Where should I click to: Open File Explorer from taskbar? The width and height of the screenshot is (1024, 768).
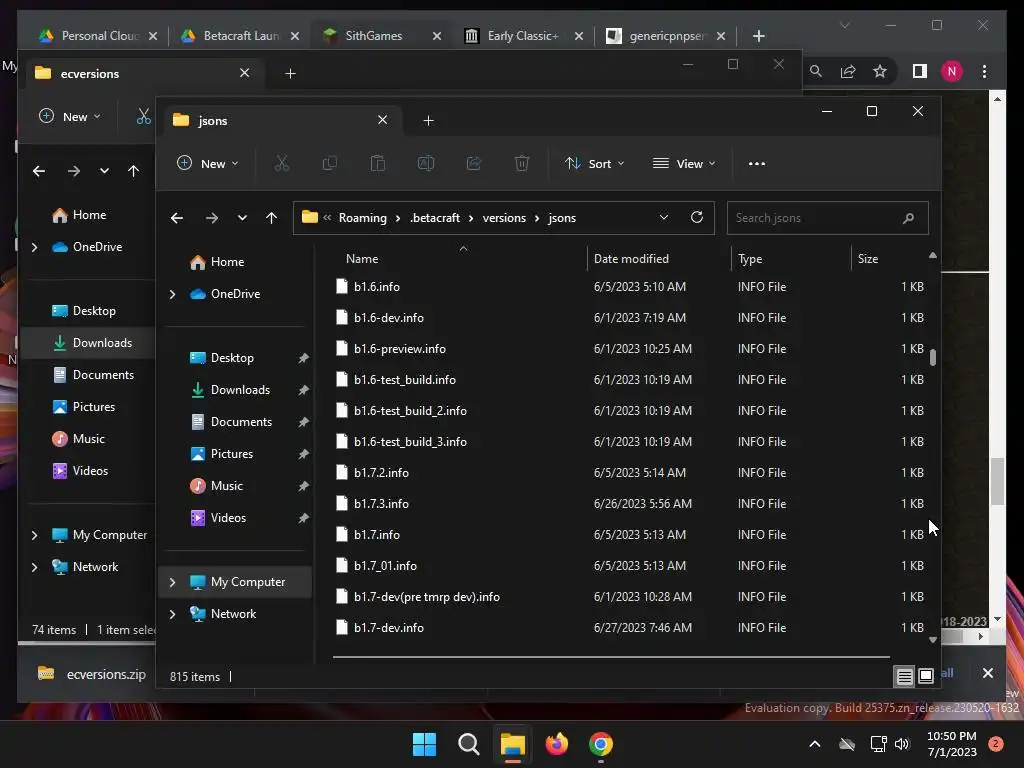tap(513, 744)
